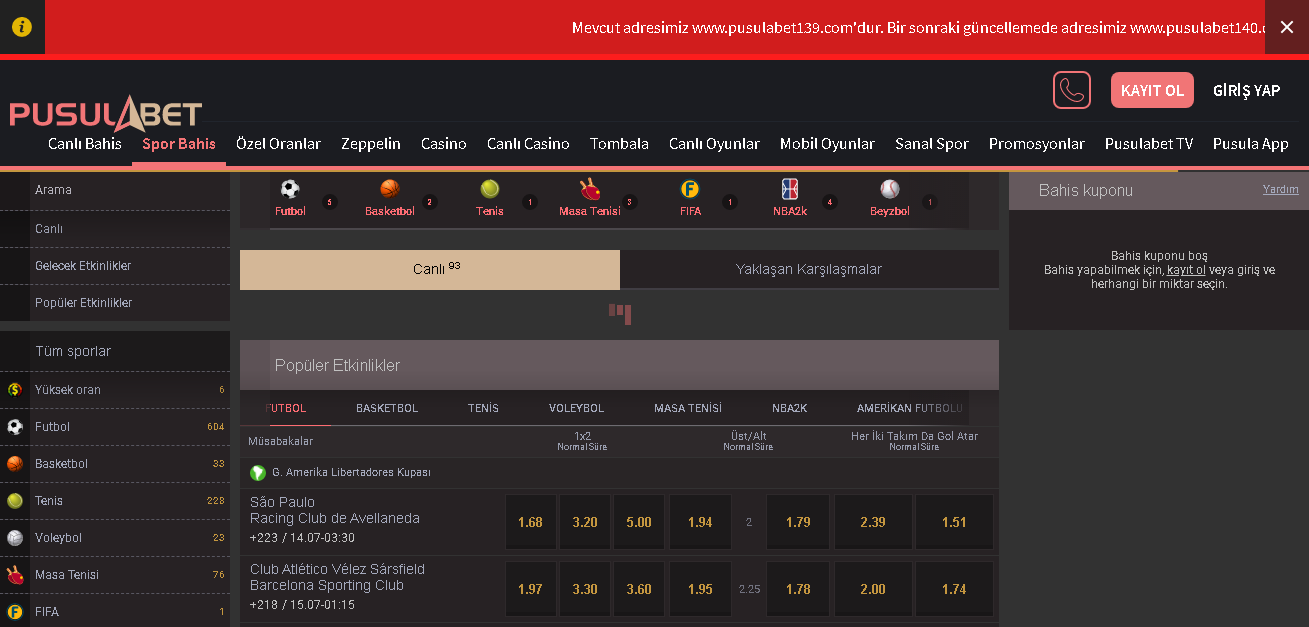Screen dimensions: 1309x627
Task: Select the FIFA icon in top sports bar
Action: pos(690,188)
